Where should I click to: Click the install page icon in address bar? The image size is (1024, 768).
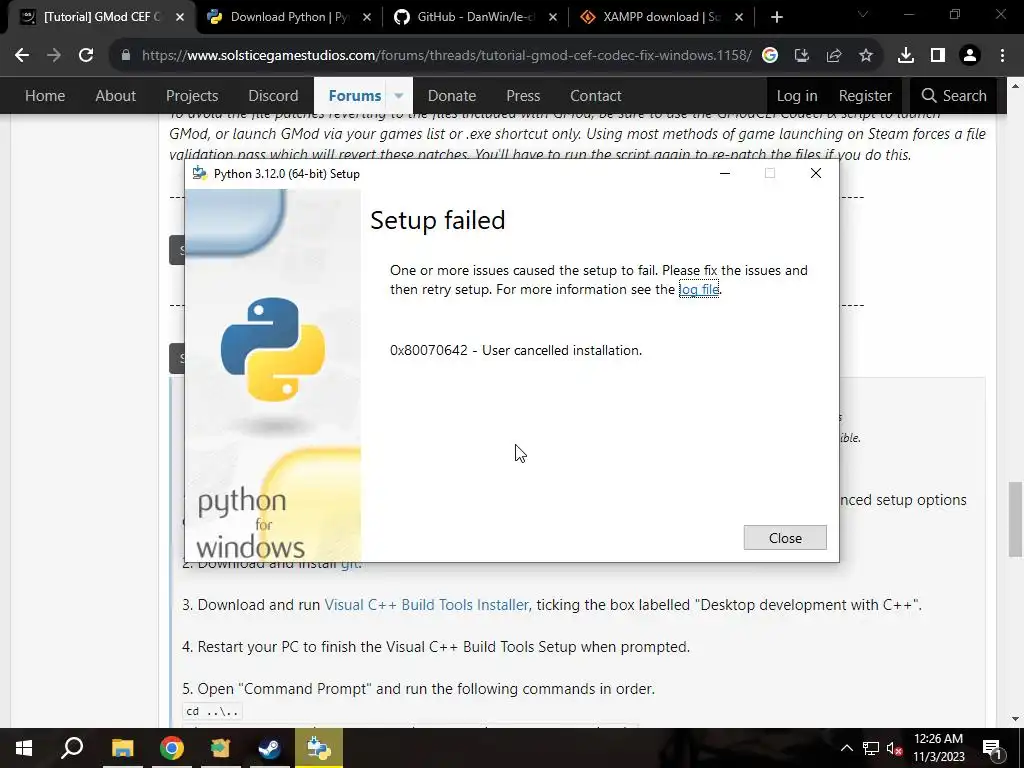[x=802, y=56]
